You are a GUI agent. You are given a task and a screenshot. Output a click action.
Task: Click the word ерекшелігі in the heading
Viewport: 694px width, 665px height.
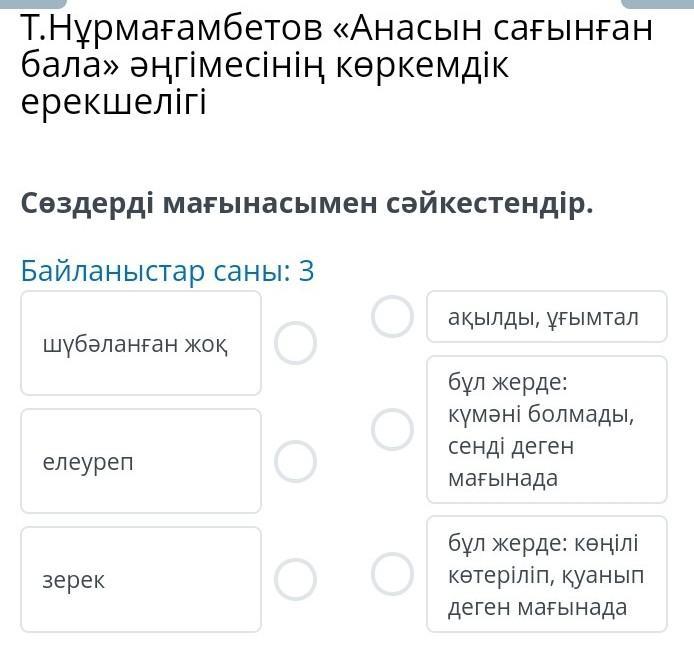(x=113, y=102)
